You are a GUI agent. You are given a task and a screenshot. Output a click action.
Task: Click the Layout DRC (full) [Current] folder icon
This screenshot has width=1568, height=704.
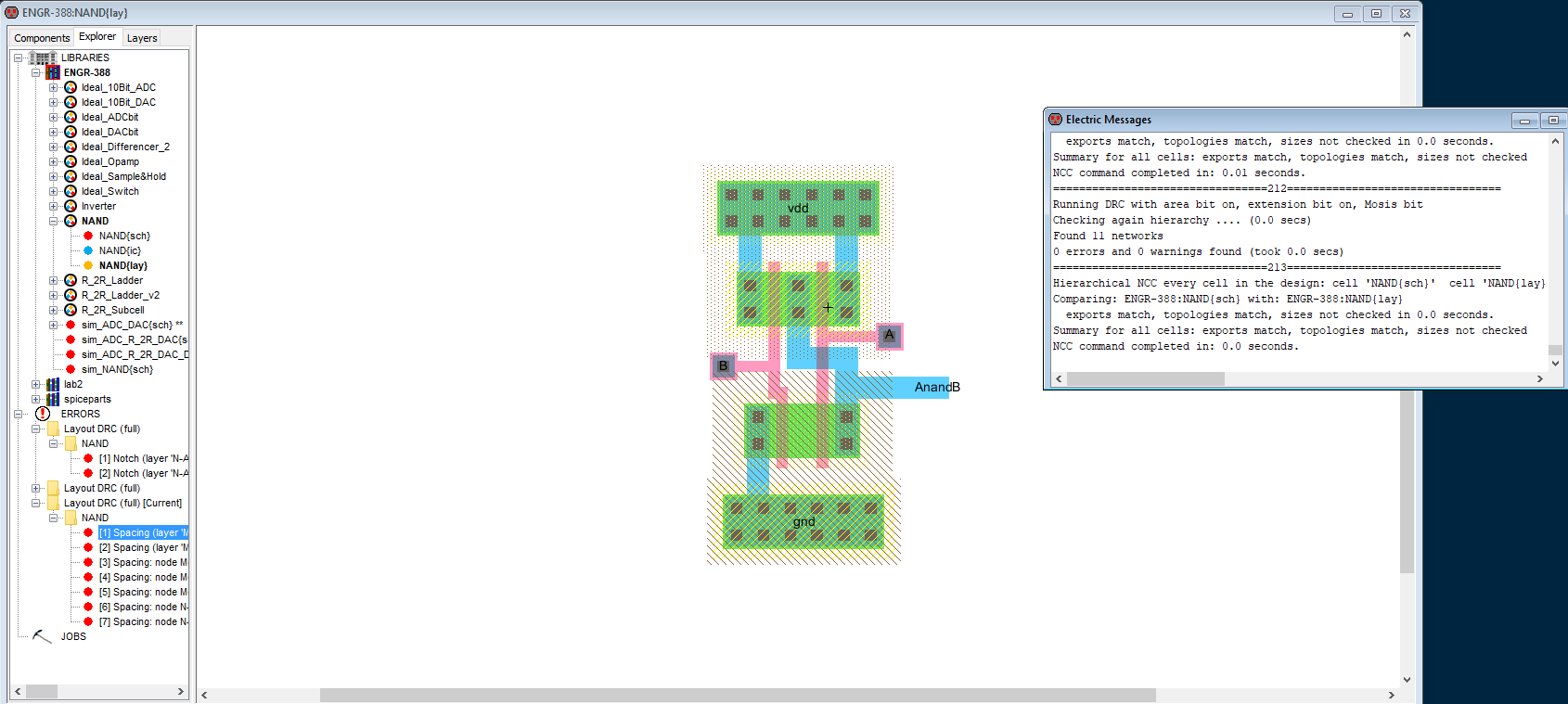coord(53,503)
